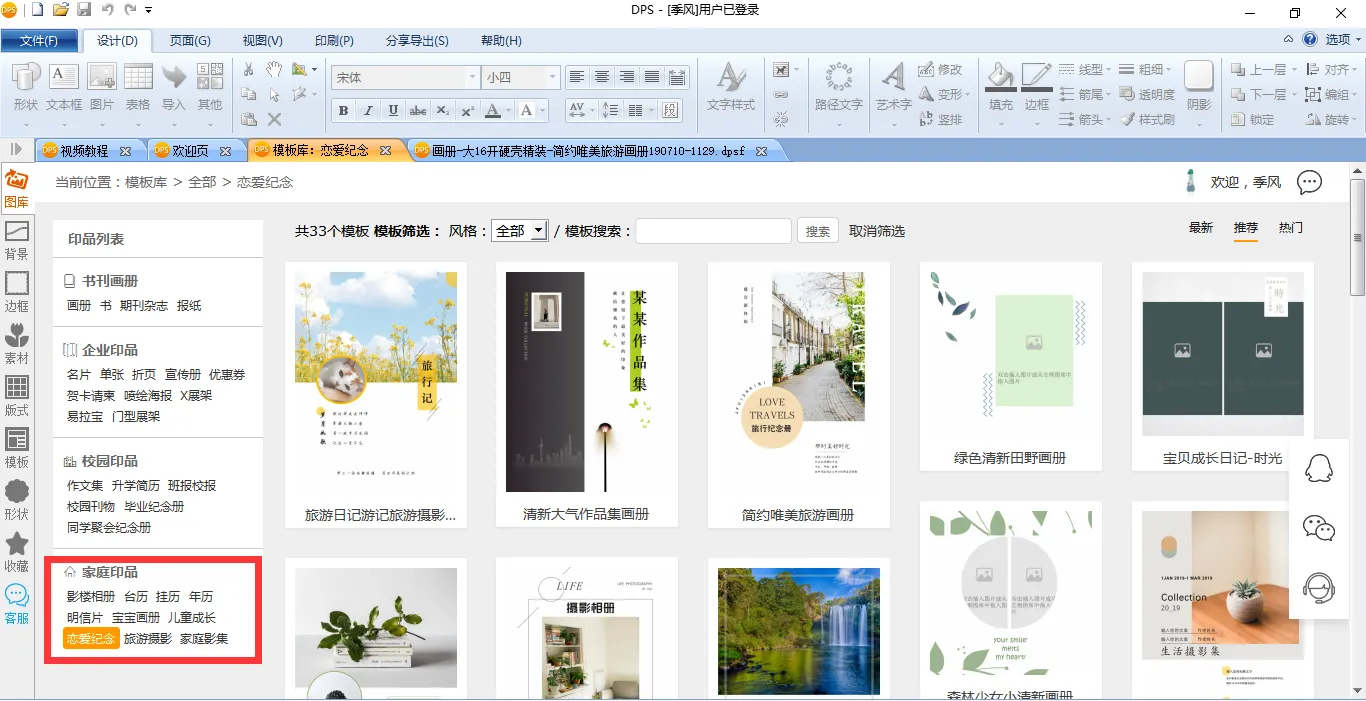Switch to the 欢迎页 document tab
The width and height of the screenshot is (1366, 701).
[x=190, y=151]
